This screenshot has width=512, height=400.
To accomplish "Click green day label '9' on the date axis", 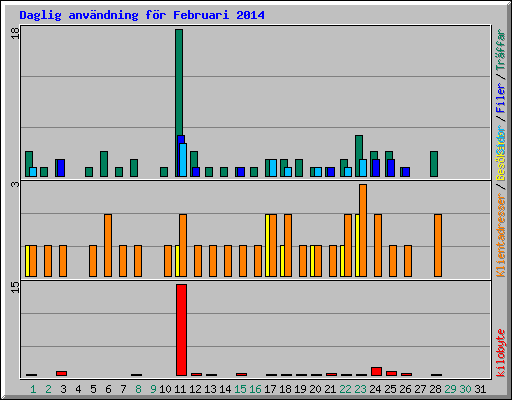I will tap(153, 389).
